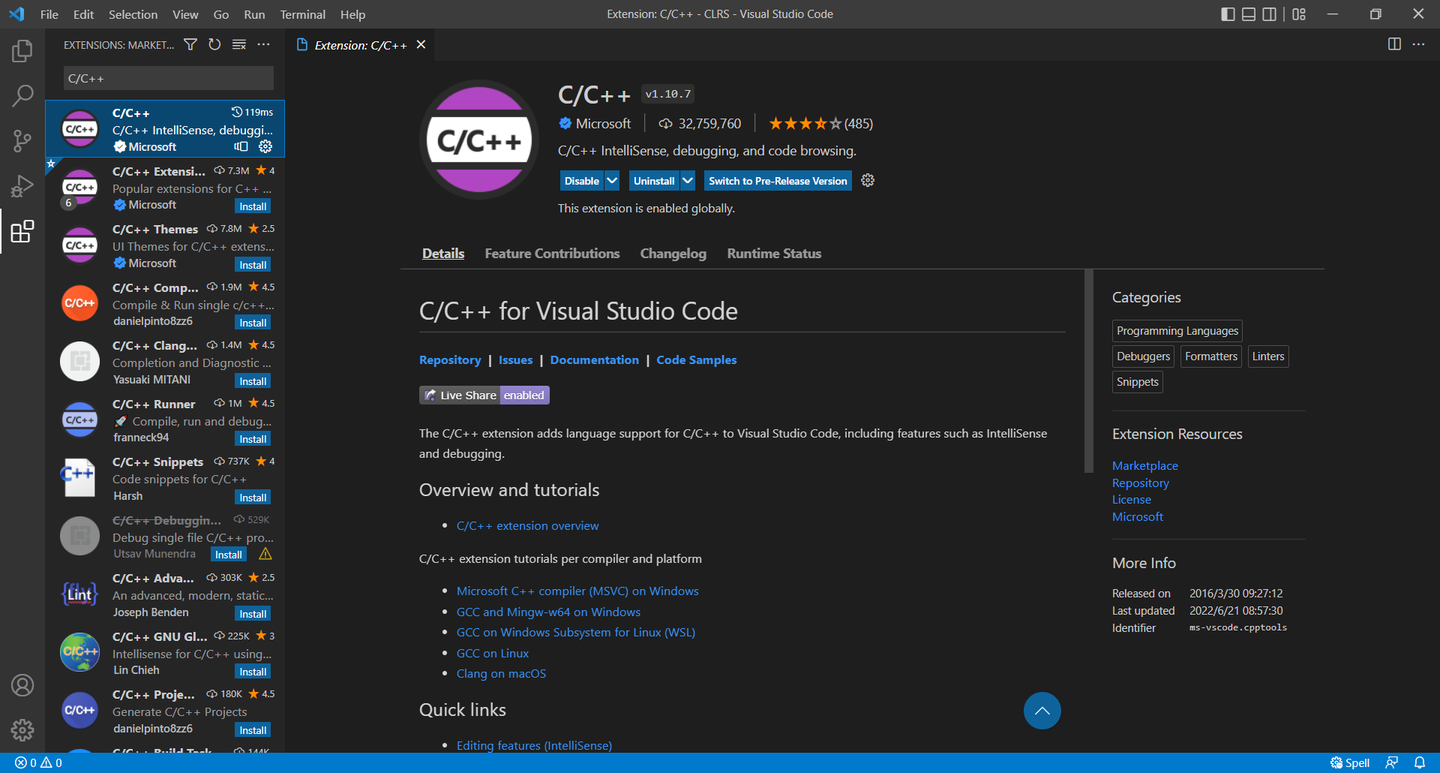This screenshot has width=1440, height=773.
Task: Toggle the bottom panel layout button
Action: pyautogui.click(x=1249, y=14)
